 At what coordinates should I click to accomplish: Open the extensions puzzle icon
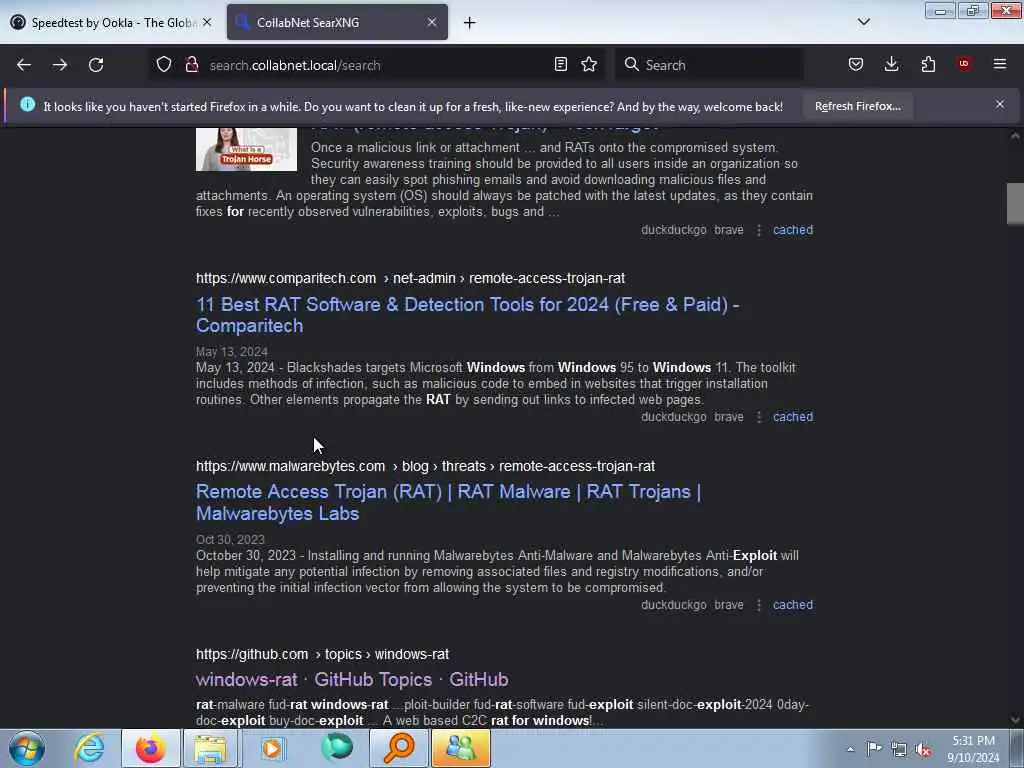coord(928,64)
